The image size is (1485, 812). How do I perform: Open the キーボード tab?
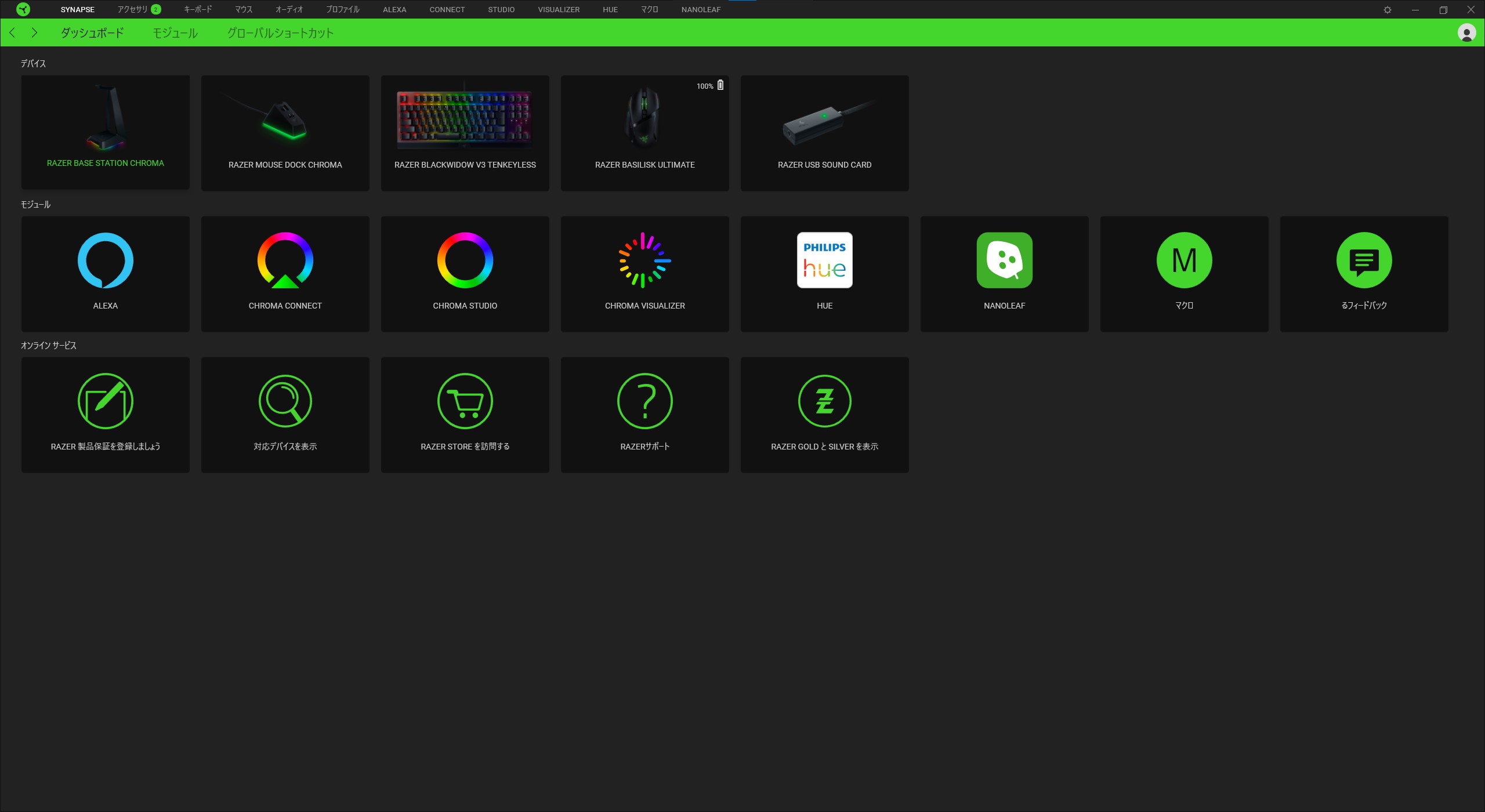(198, 9)
